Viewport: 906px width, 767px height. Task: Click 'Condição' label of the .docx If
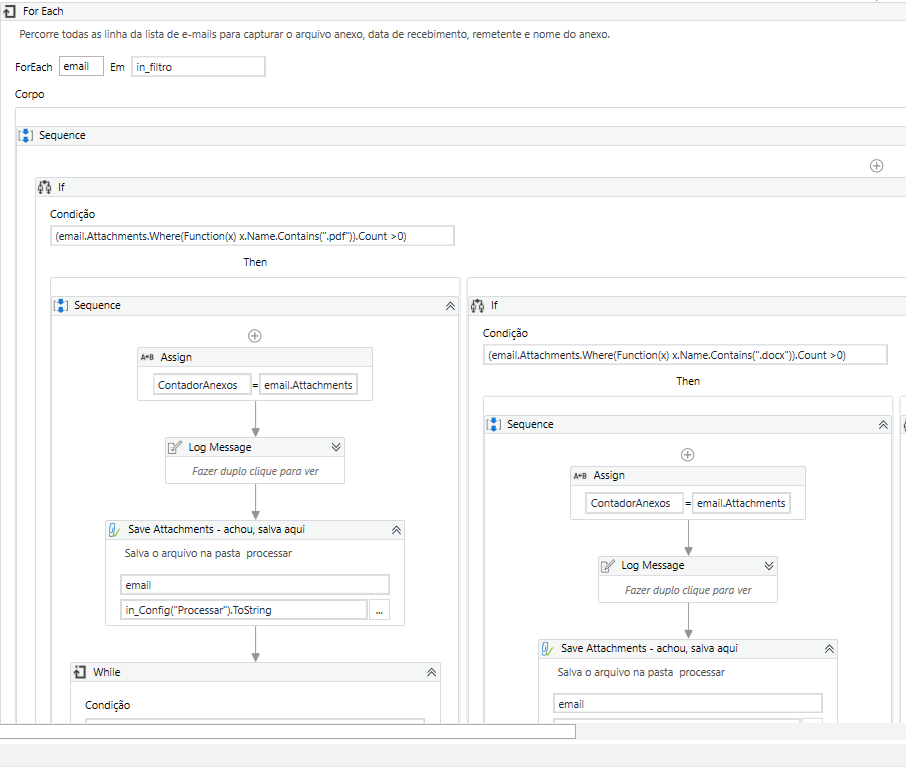[505, 334]
